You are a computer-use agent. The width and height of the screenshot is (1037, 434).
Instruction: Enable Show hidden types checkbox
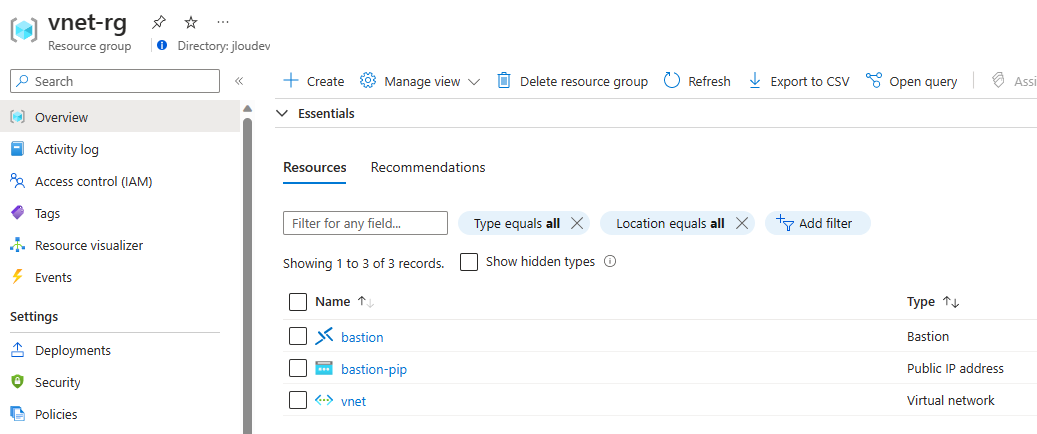click(469, 262)
